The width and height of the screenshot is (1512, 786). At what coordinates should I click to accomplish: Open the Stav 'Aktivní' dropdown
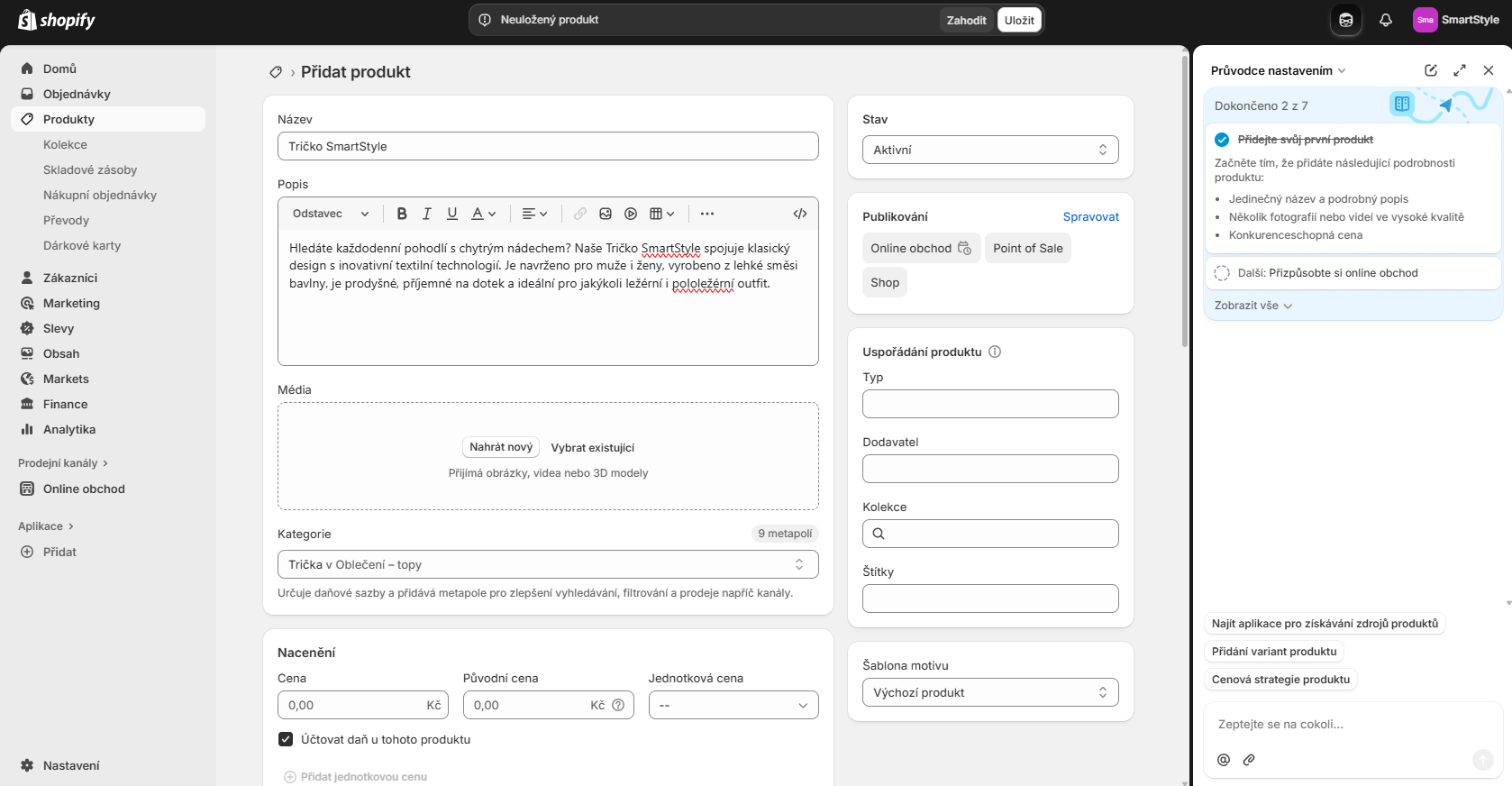pos(990,150)
